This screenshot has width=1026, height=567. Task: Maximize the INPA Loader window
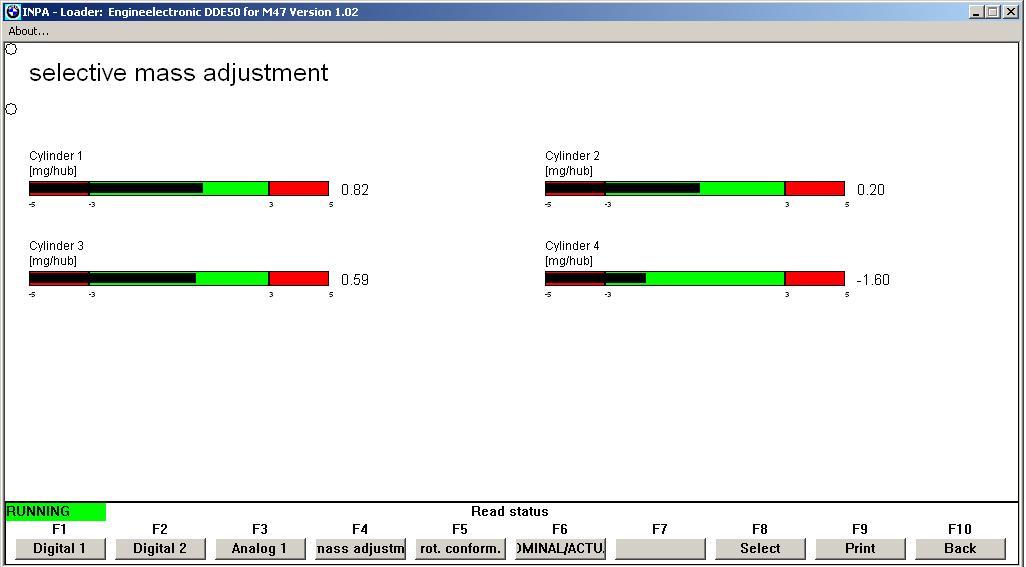[x=992, y=12]
